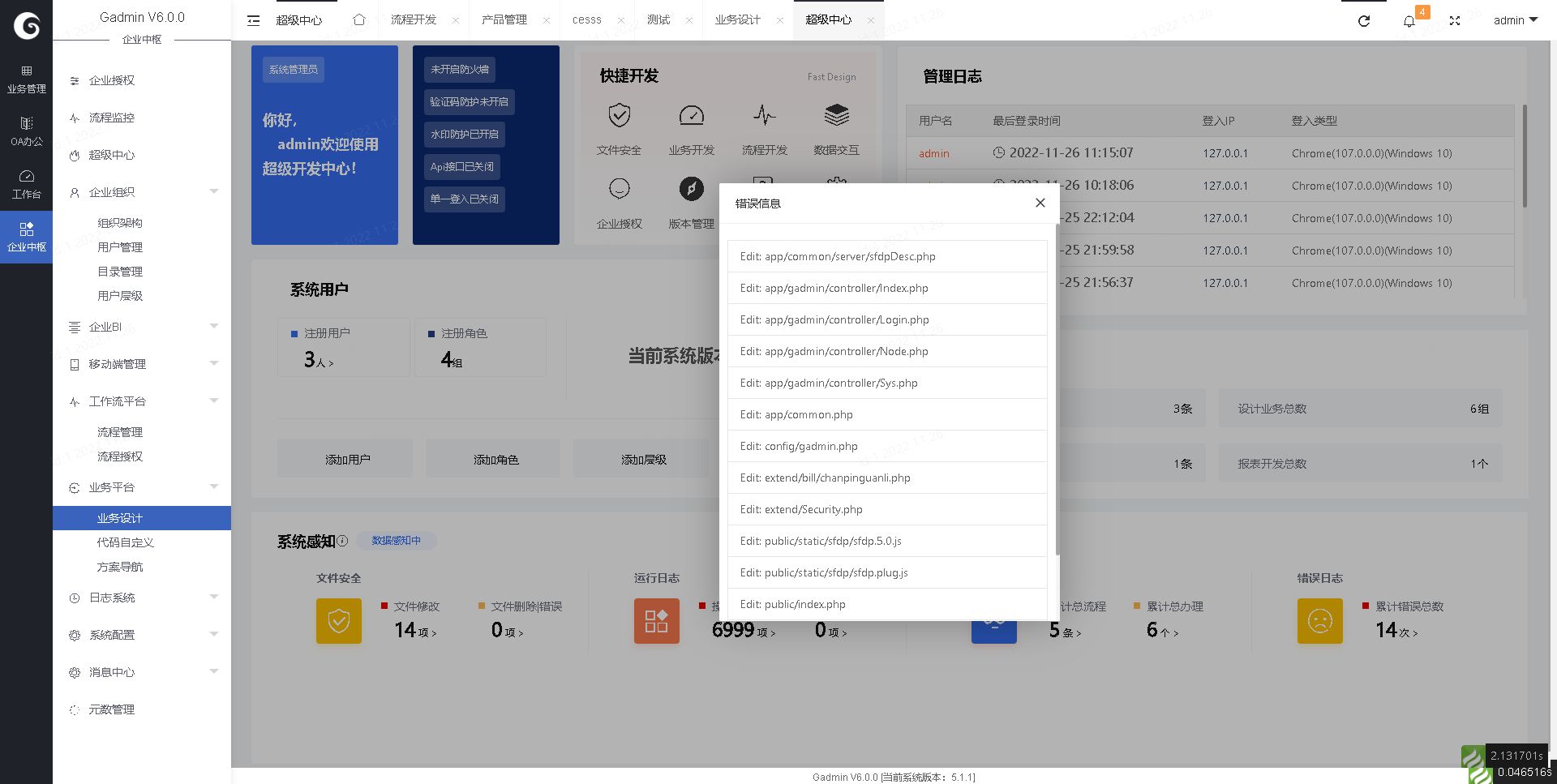This screenshot has height=784, width=1557.
Task: Click the 管理日志 table scrollbar
Action: click(x=1525, y=156)
